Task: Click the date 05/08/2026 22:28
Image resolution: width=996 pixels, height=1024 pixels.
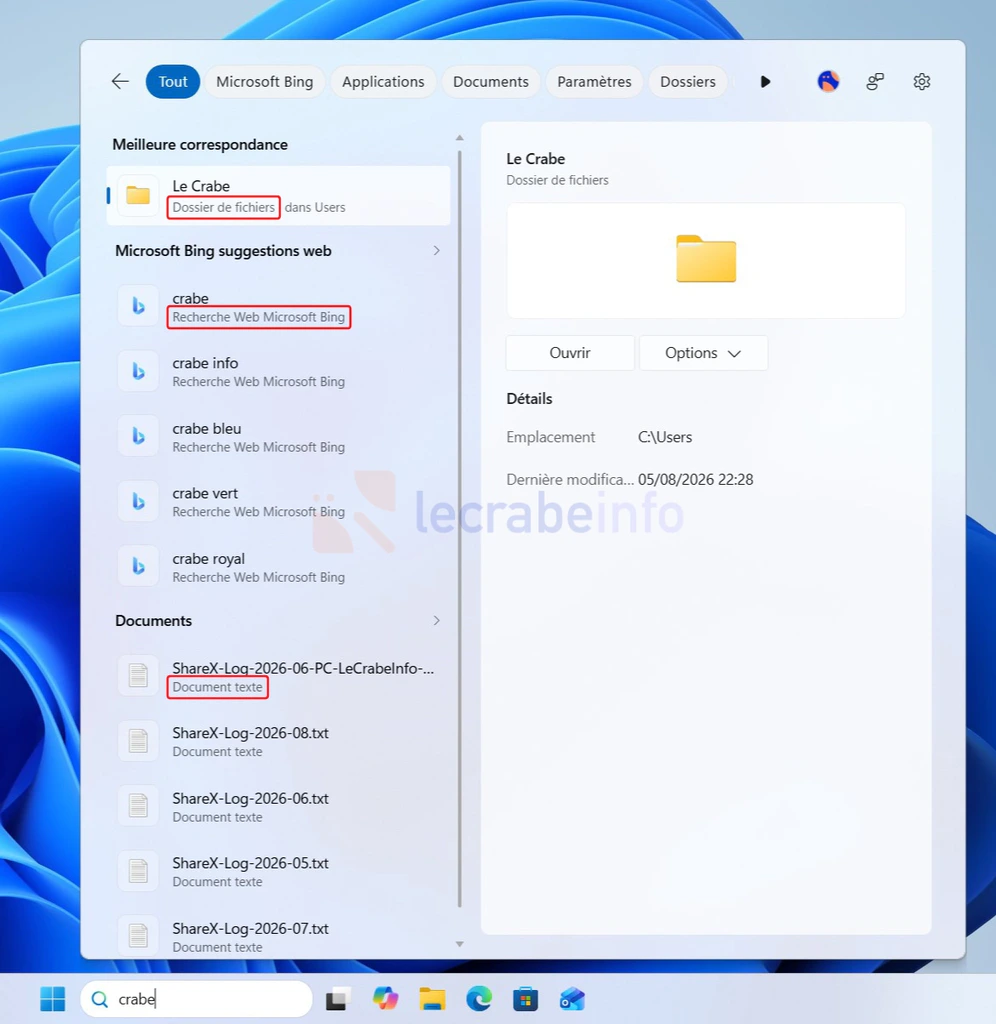Action: (x=696, y=480)
